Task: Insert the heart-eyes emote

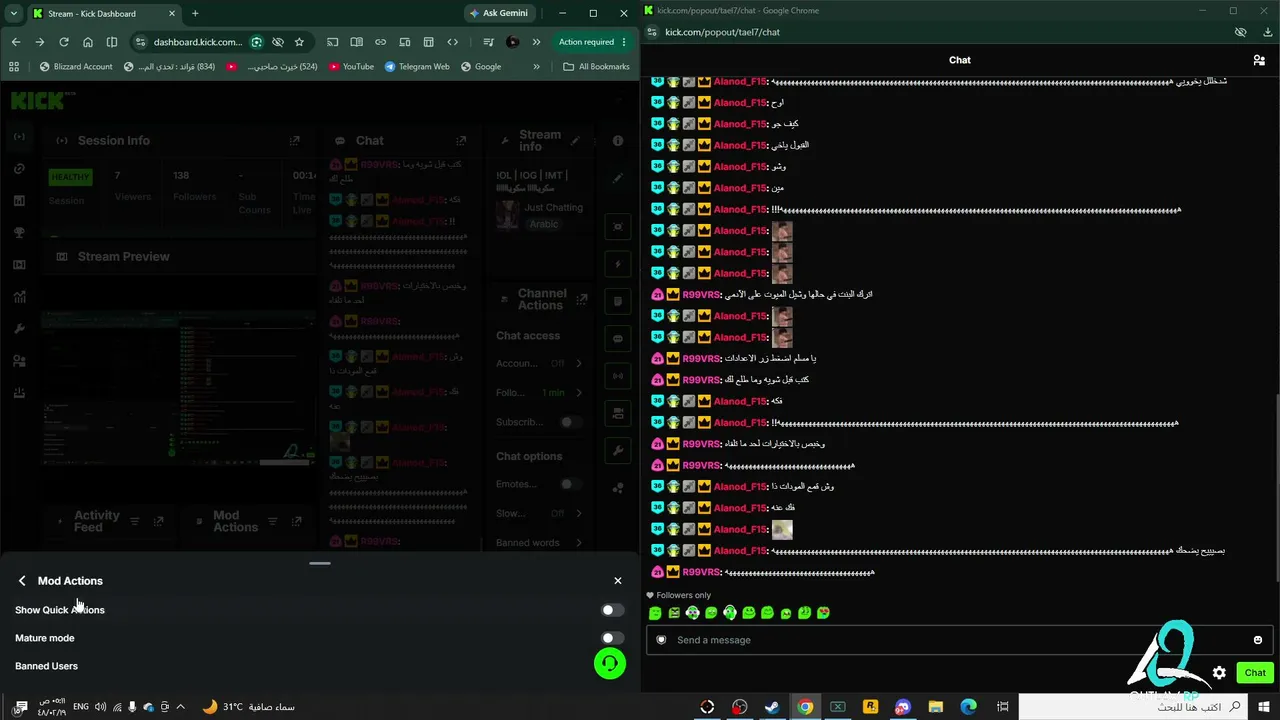Action: click(824, 613)
